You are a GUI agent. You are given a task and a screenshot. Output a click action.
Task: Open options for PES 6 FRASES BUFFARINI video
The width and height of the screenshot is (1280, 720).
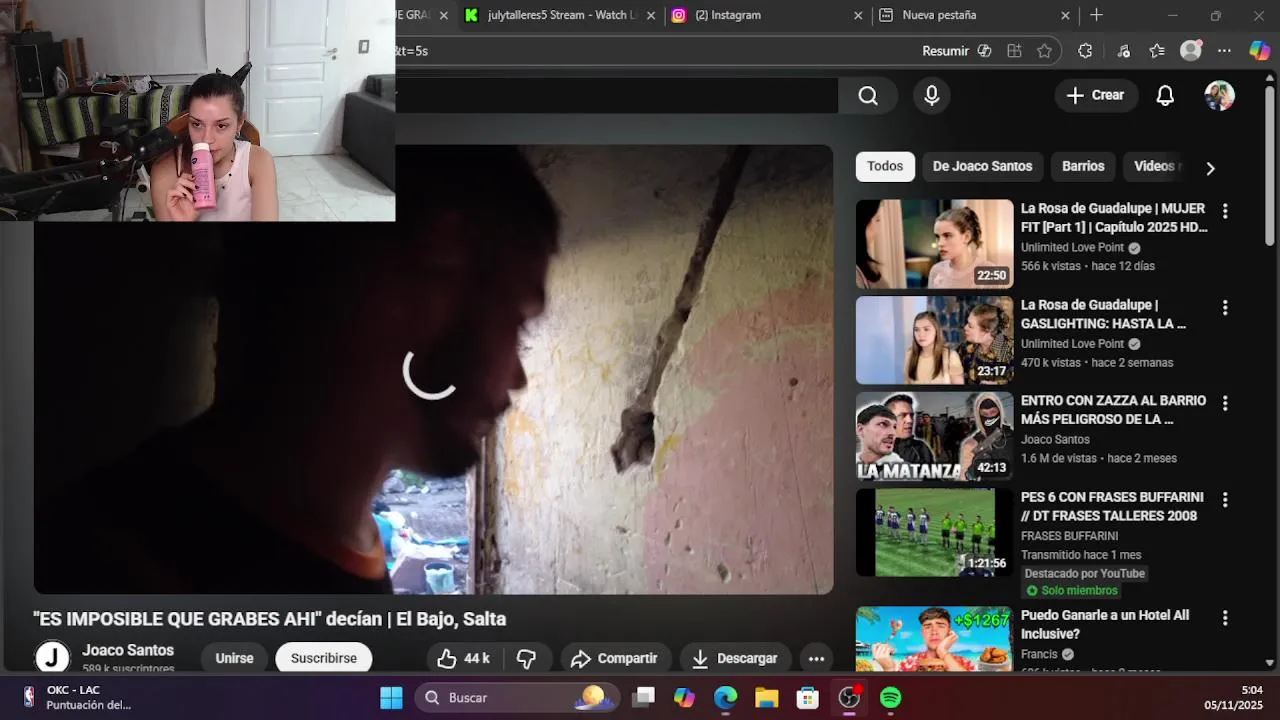pyautogui.click(x=1225, y=499)
